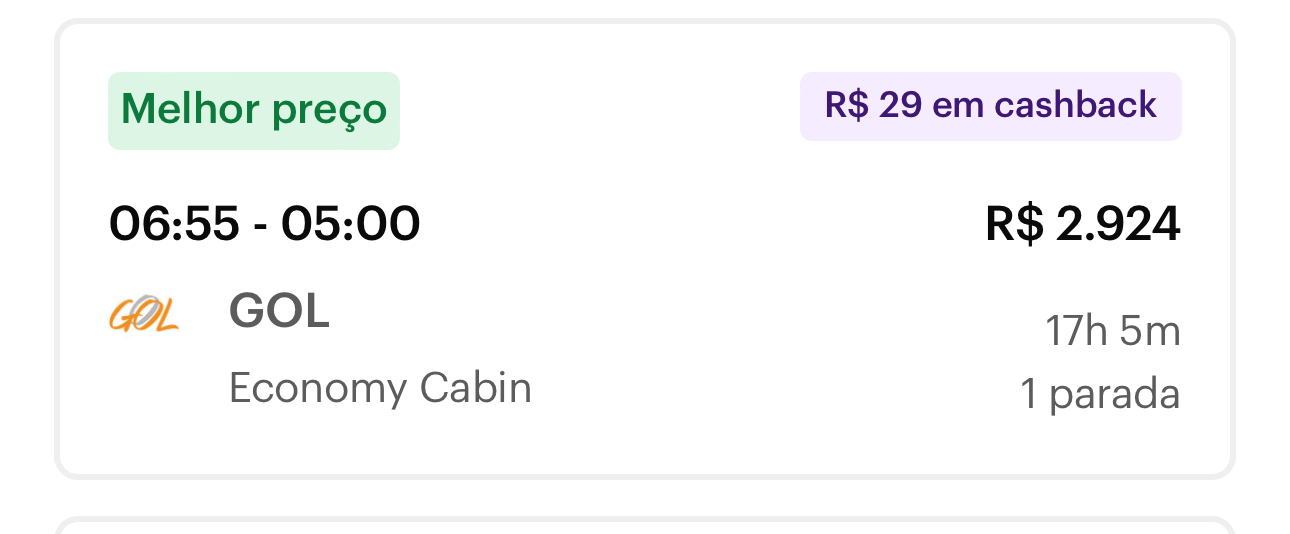Open the R$ 29 em cashback tag

(990, 106)
